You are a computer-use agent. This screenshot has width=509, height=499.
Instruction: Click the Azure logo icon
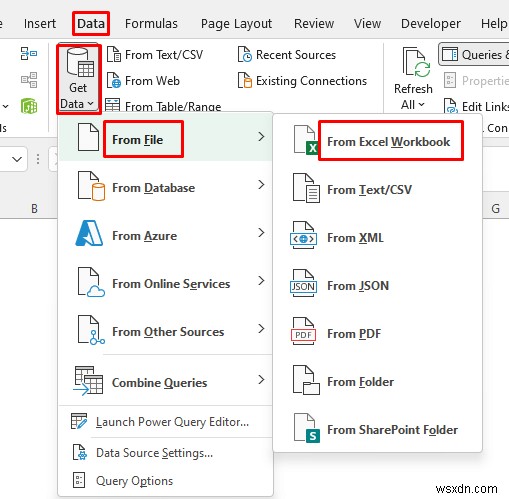[89, 233]
